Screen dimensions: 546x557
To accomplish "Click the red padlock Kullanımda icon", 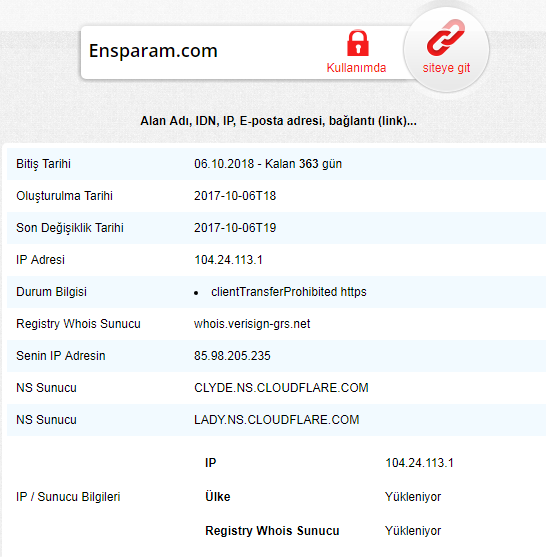I will 358,43.
